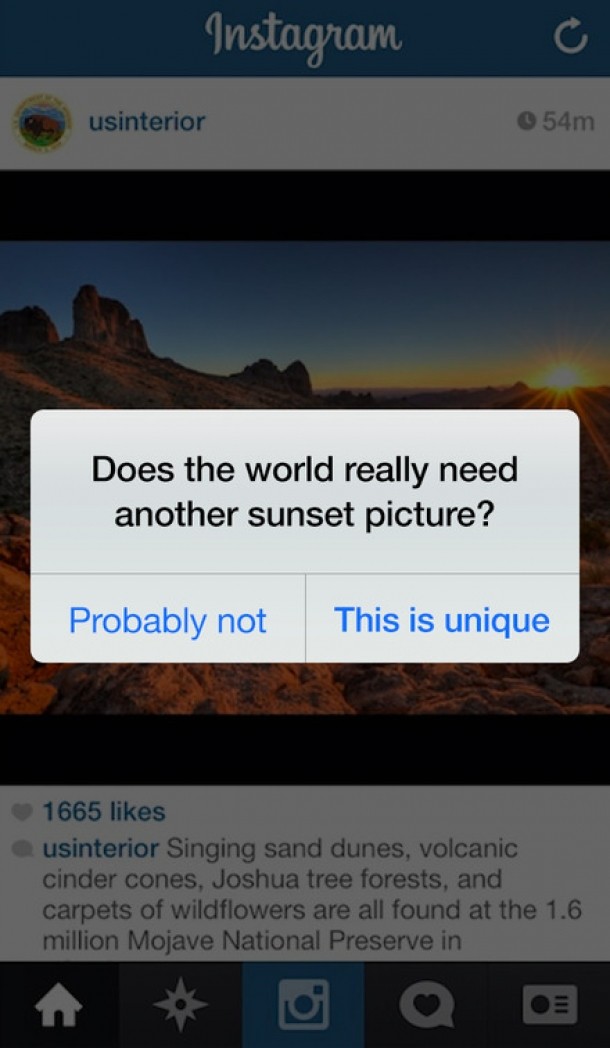Tap the dialog's sunset picture question text
610x1048 pixels.
[305, 491]
